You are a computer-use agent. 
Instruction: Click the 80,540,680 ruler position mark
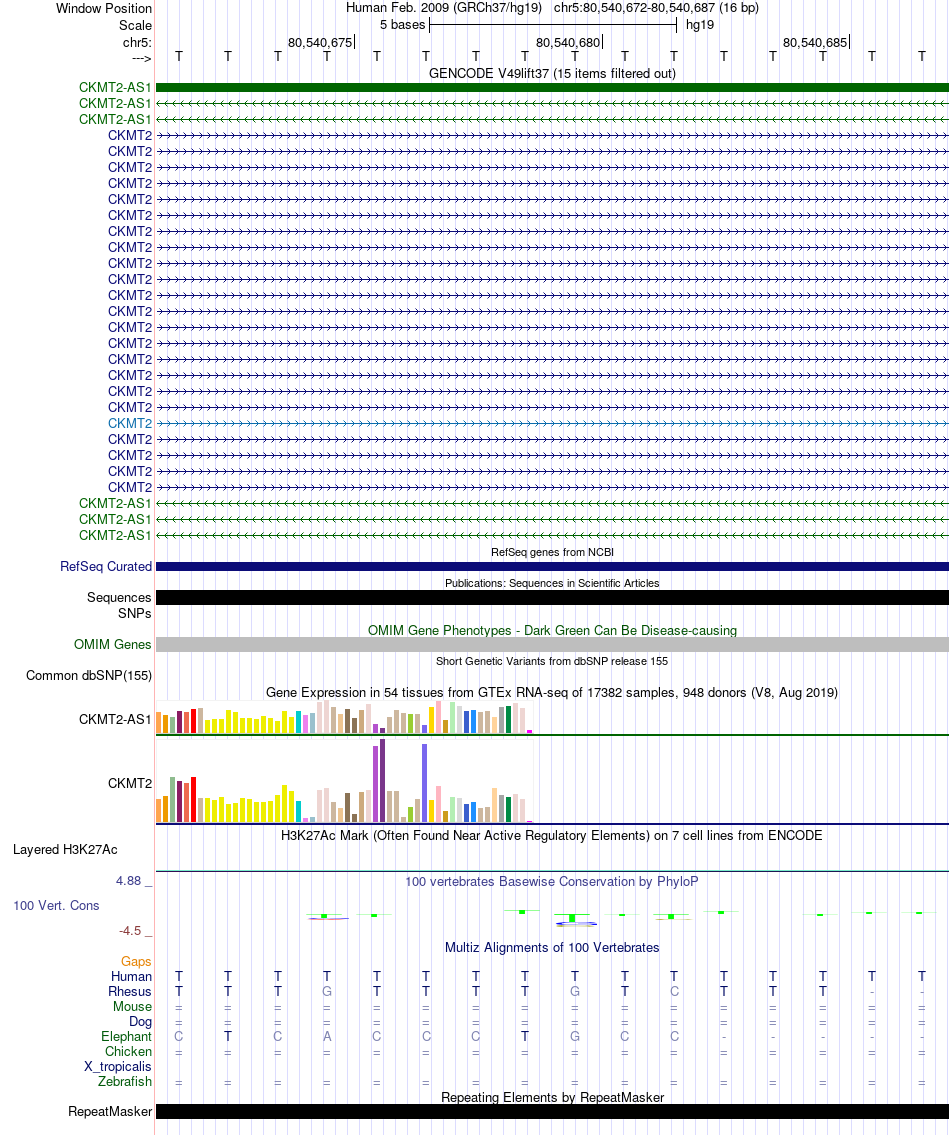click(568, 43)
